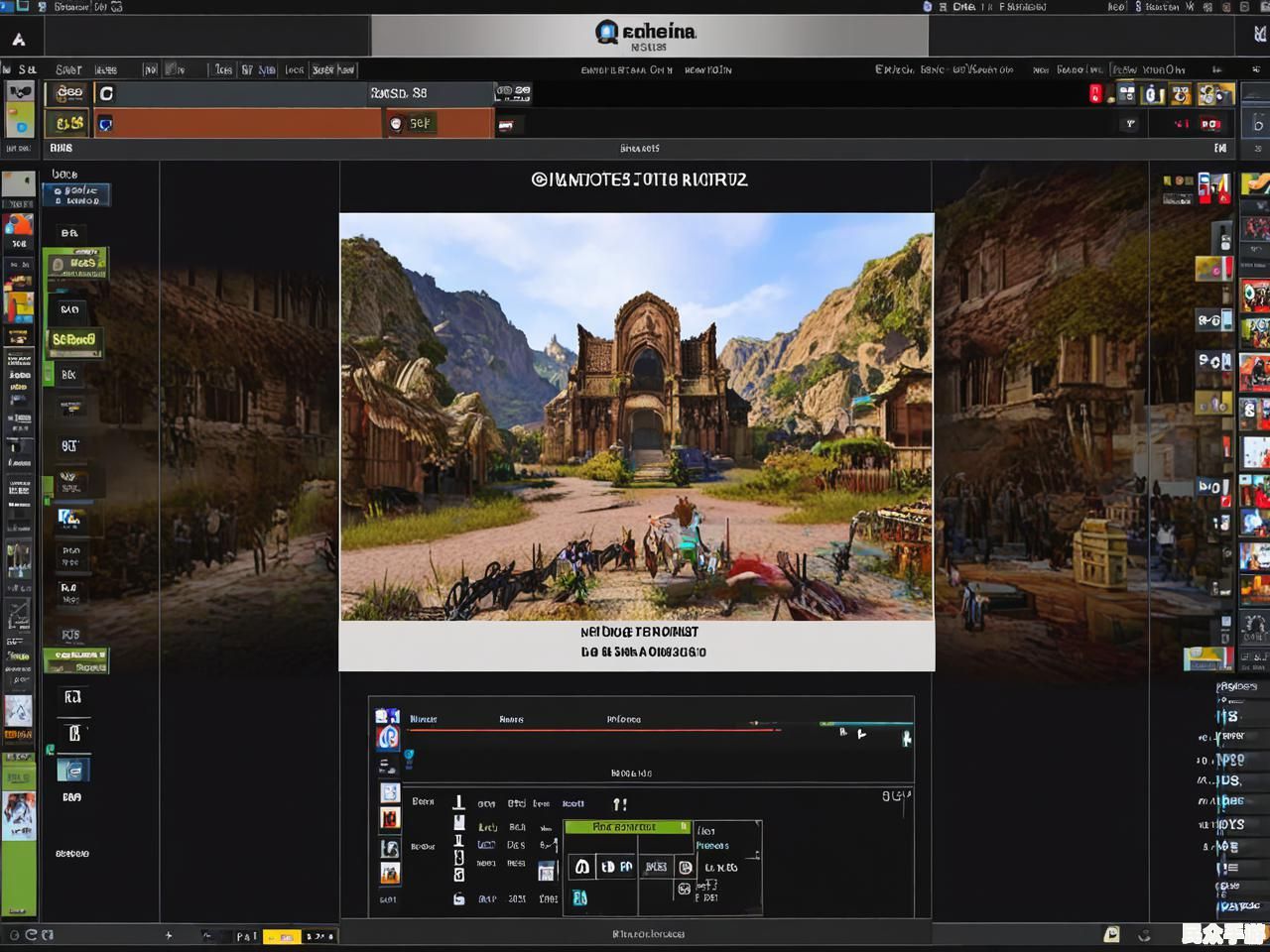Click the red artwork thumbnail at the right edge
Screen dimensions: 1270x952
click(1255, 375)
